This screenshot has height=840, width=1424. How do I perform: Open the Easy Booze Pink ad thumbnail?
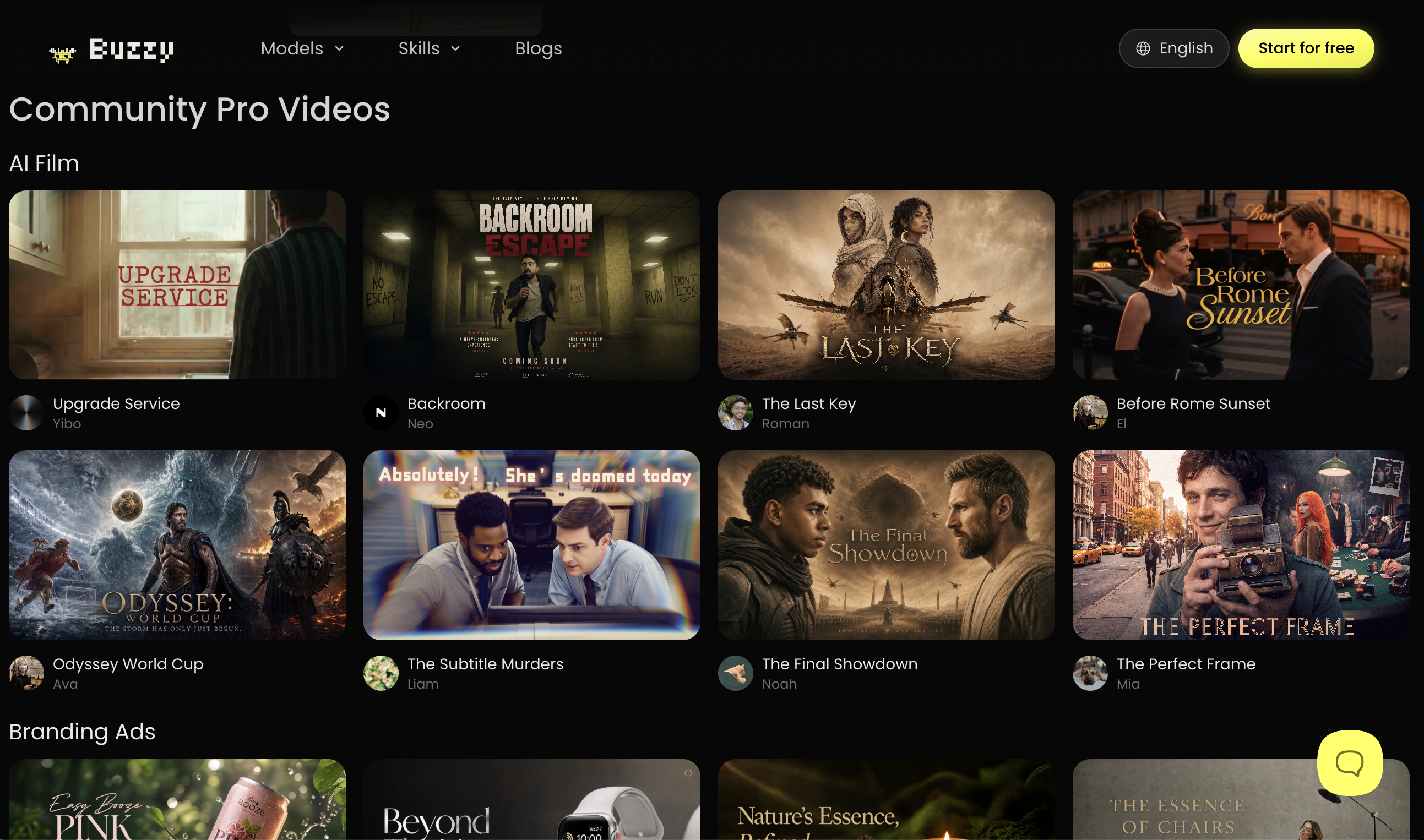tap(177, 799)
